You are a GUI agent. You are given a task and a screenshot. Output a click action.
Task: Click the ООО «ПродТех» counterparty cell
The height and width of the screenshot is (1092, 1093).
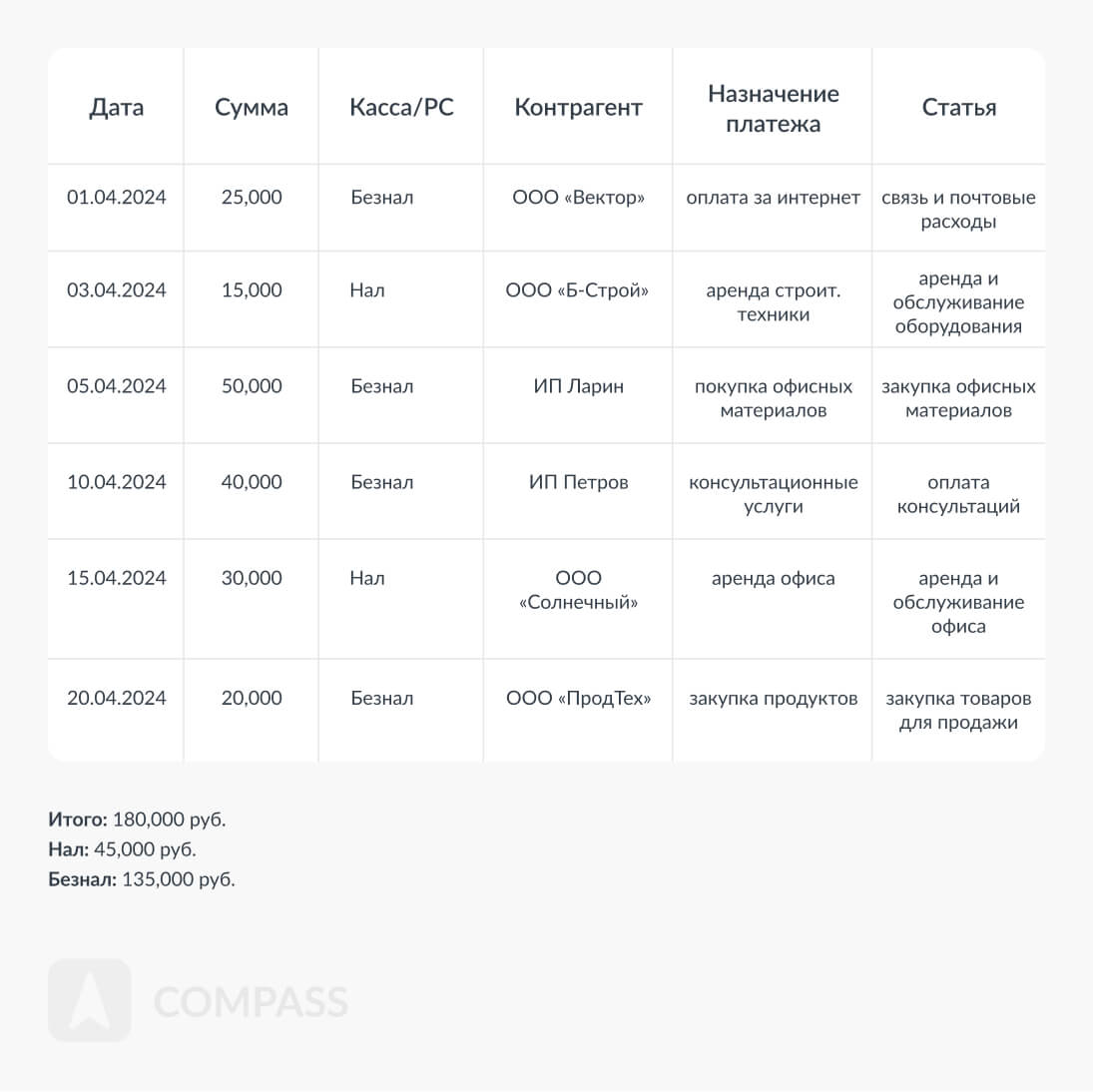click(x=578, y=699)
